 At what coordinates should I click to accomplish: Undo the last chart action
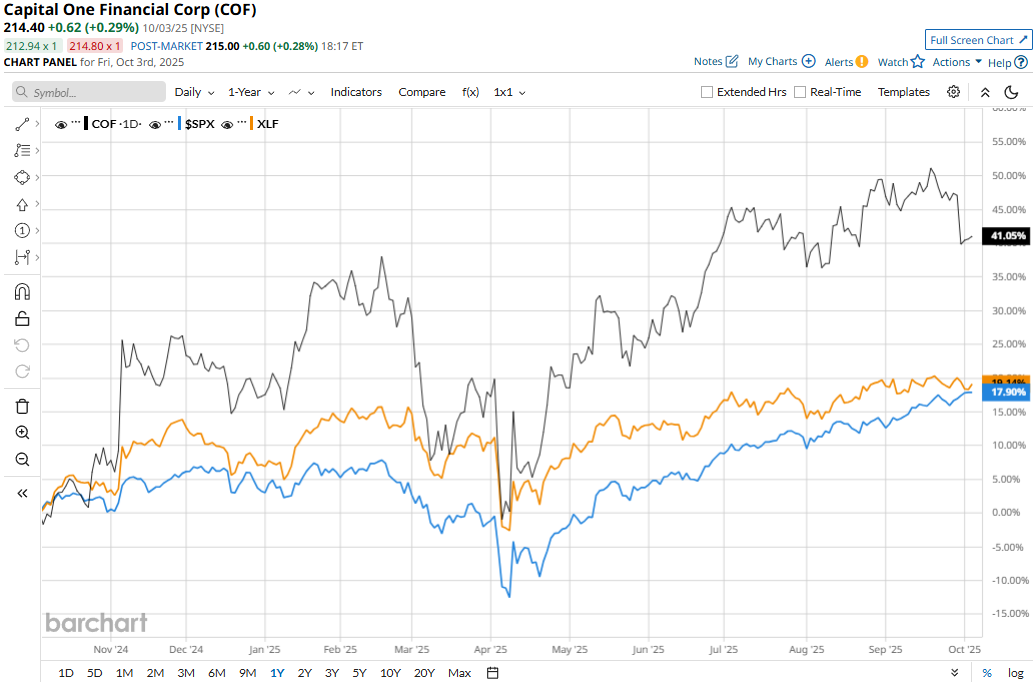[x=22, y=345]
